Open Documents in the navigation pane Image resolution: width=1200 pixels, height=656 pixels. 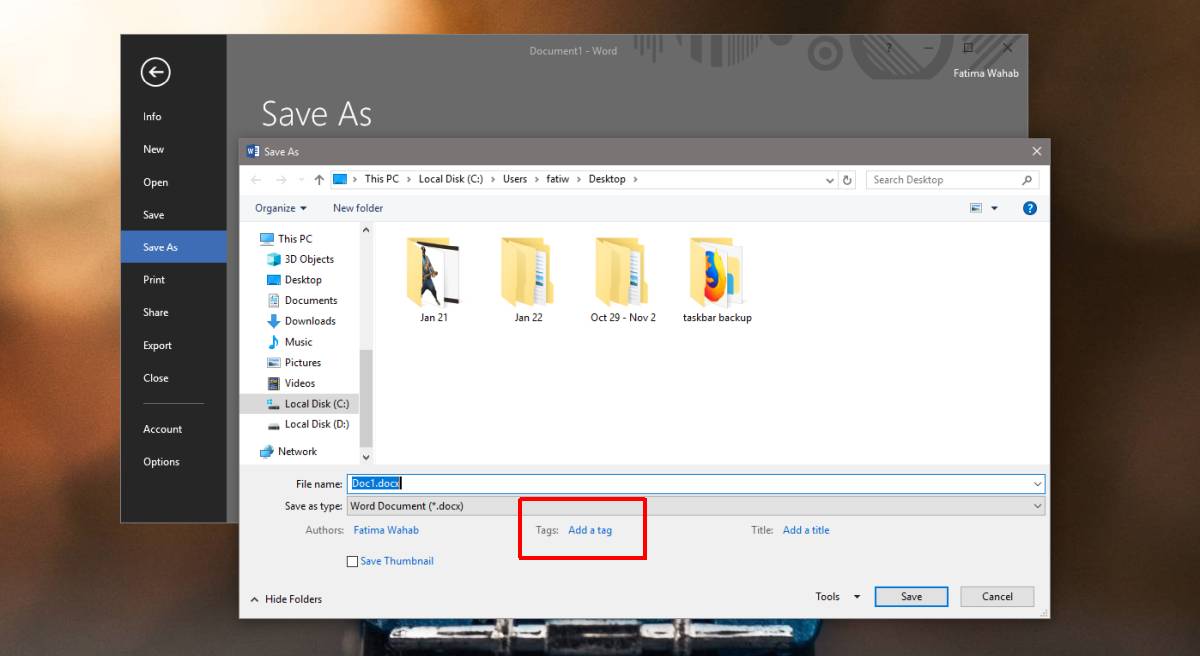click(x=302, y=300)
